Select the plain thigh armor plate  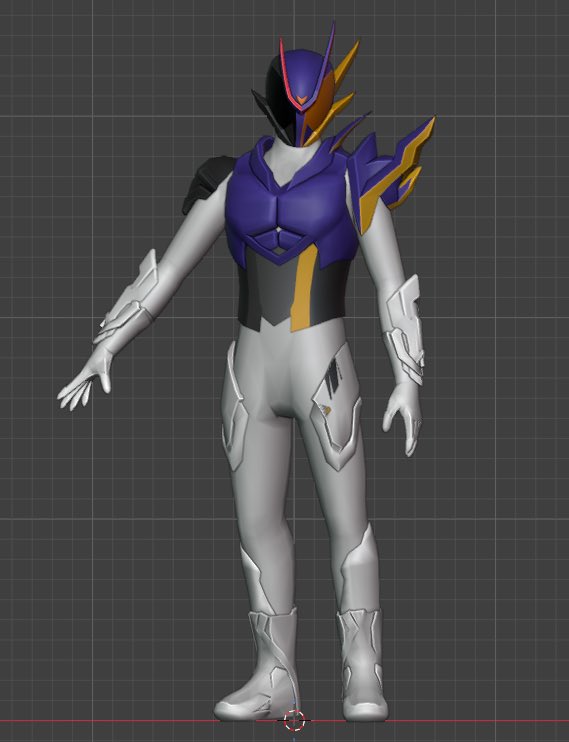pyautogui.click(x=234, y=407)
